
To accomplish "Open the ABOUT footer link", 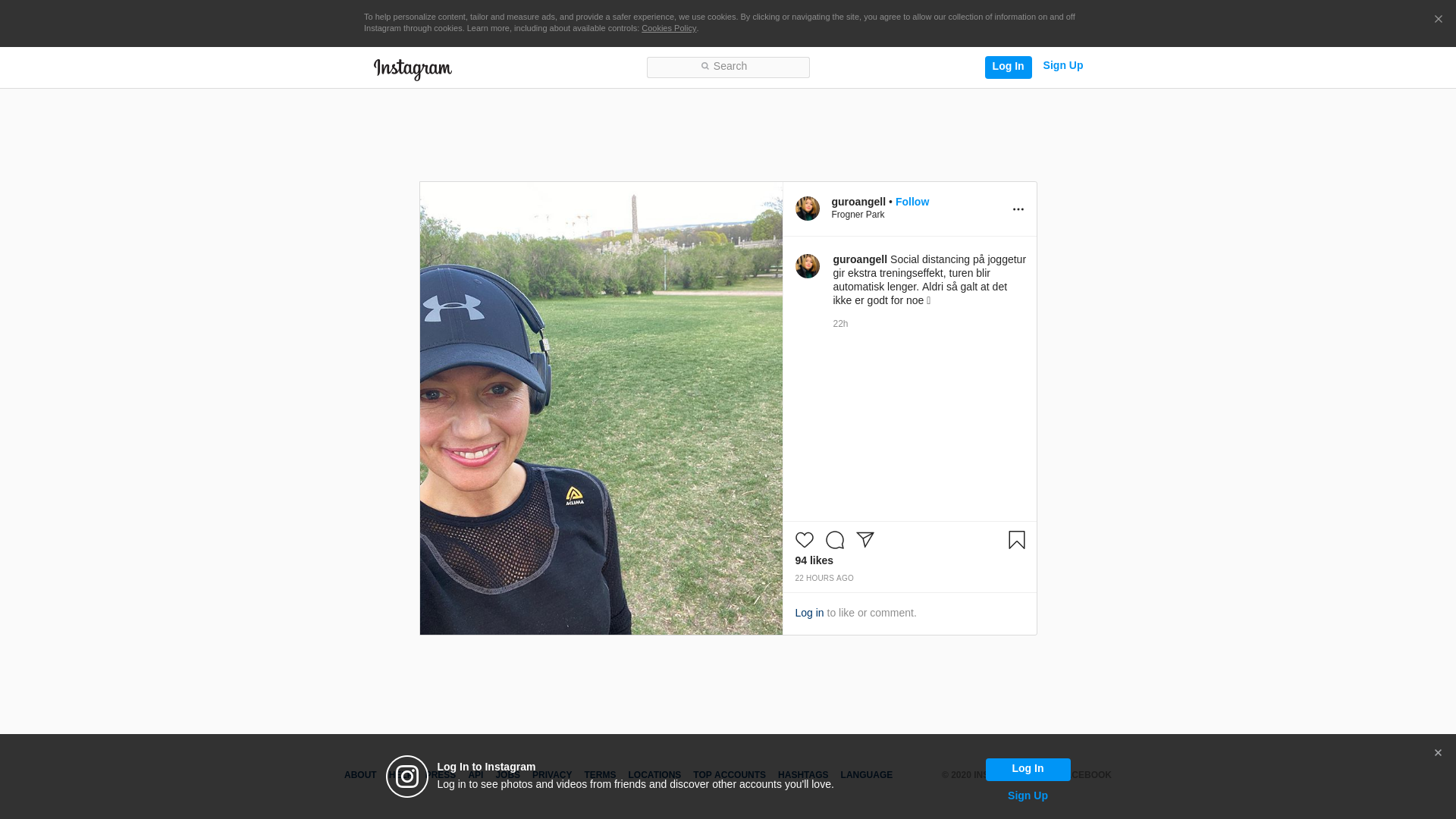I will pyautogui.click(x=359, y=775).
